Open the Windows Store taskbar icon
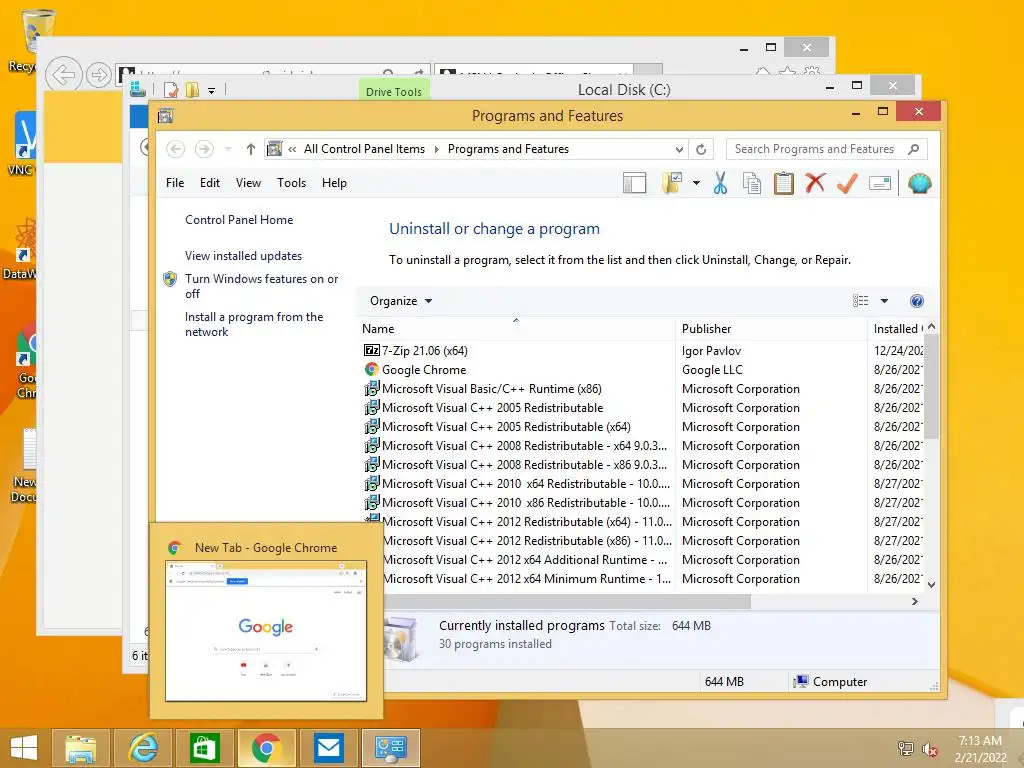The image size is (1024, 768). point(204,748)
